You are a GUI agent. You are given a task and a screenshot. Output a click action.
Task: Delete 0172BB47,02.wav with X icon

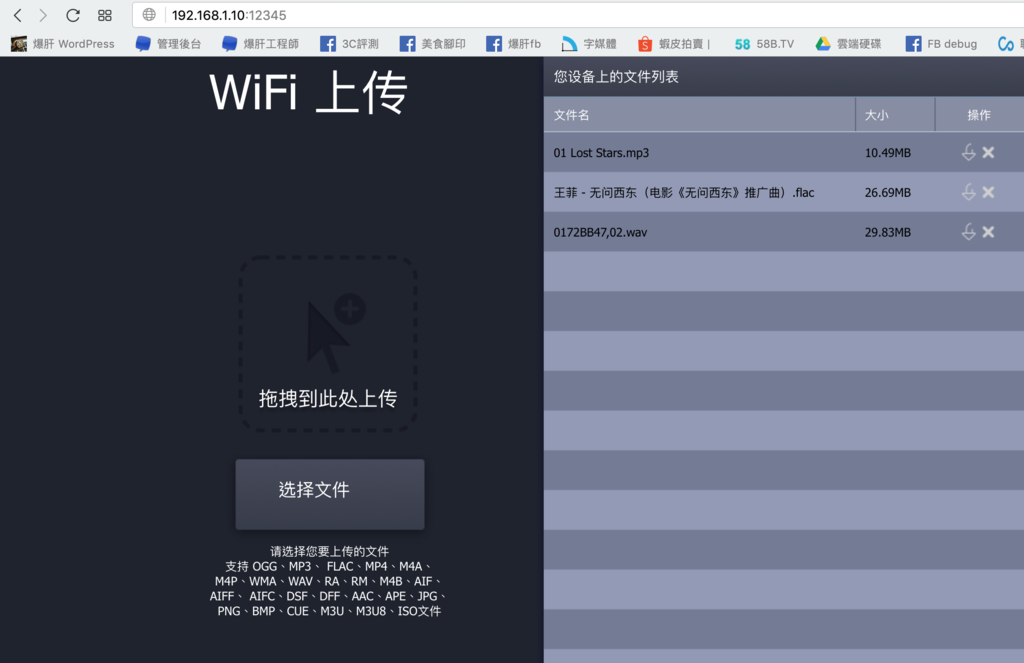click(x=988, y=232)
